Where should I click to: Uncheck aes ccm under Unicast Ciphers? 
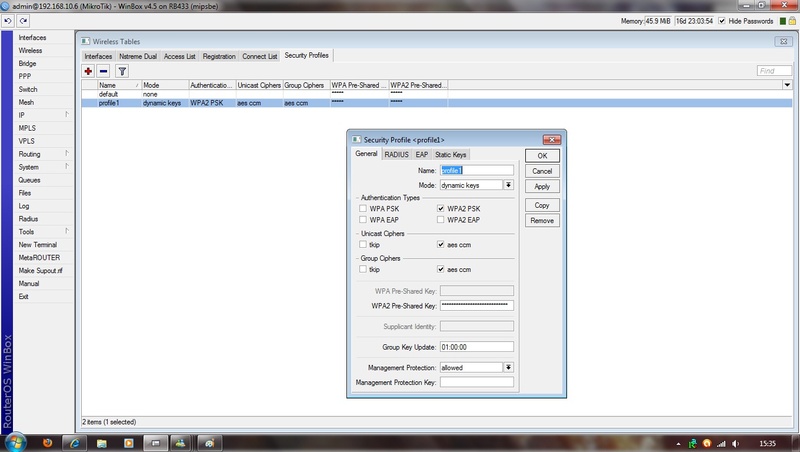pyautogui.click(x=440, y=244)
